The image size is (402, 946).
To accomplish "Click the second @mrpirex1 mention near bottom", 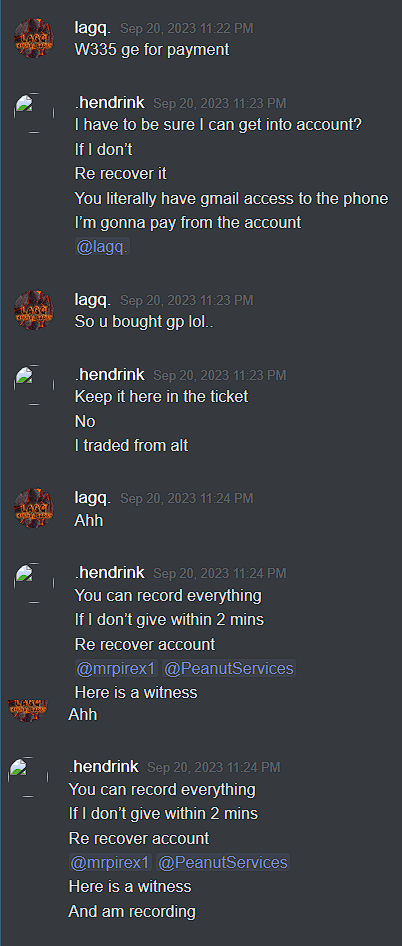I will (110, 862).
